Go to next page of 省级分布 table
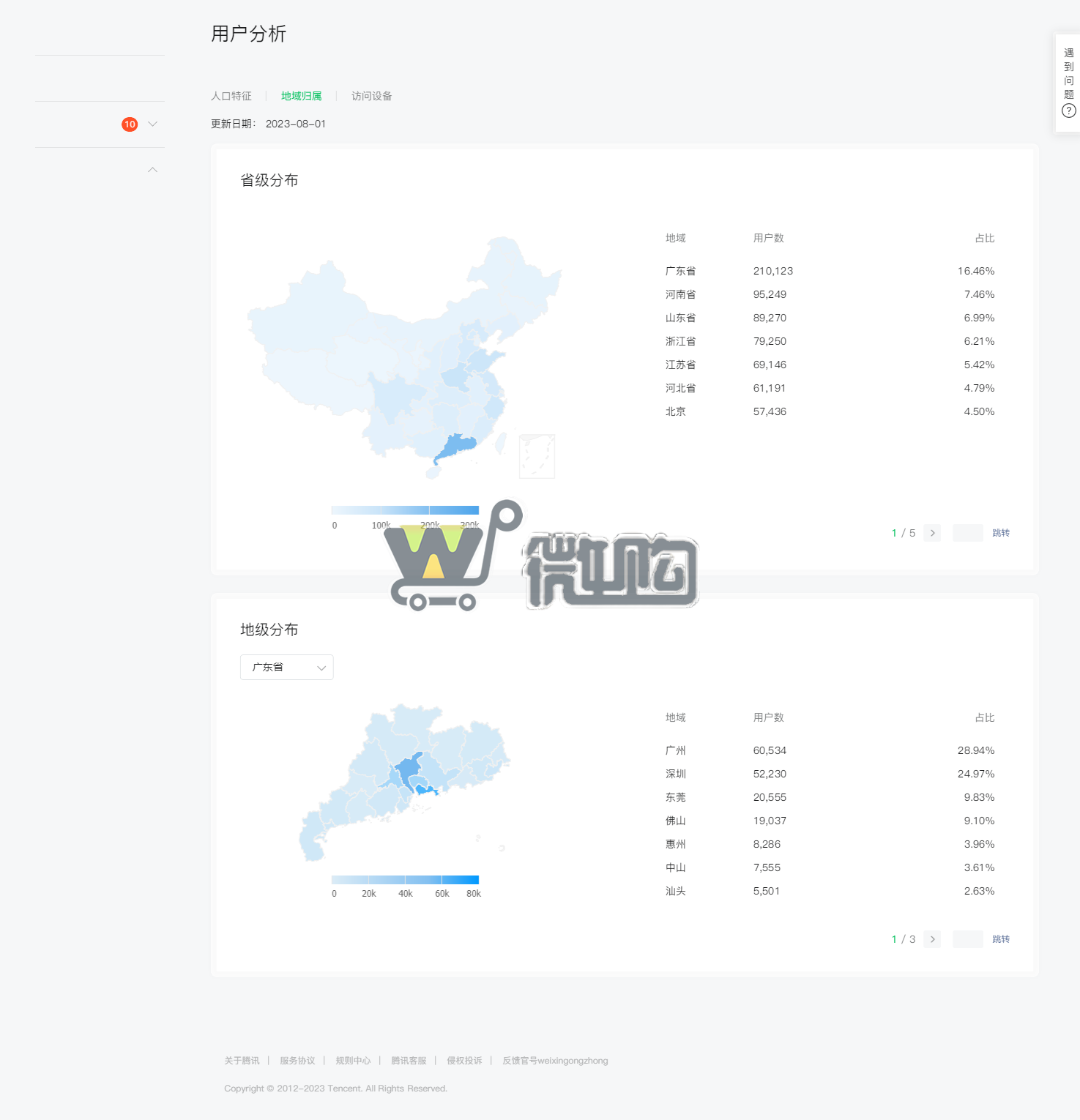1080x1120 pixels. pyautogui.click(x=931, y=533)
